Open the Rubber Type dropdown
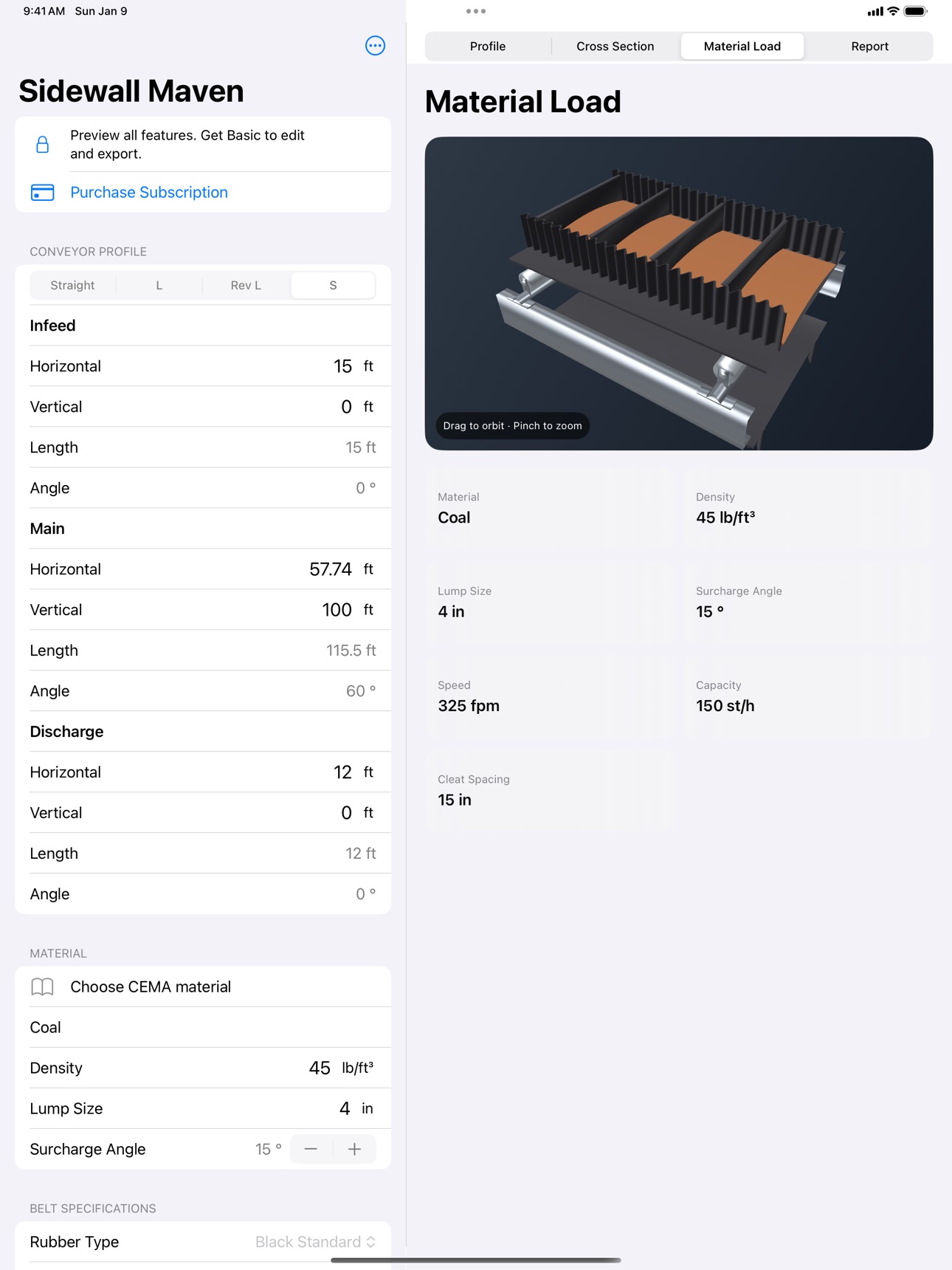 315,1242
